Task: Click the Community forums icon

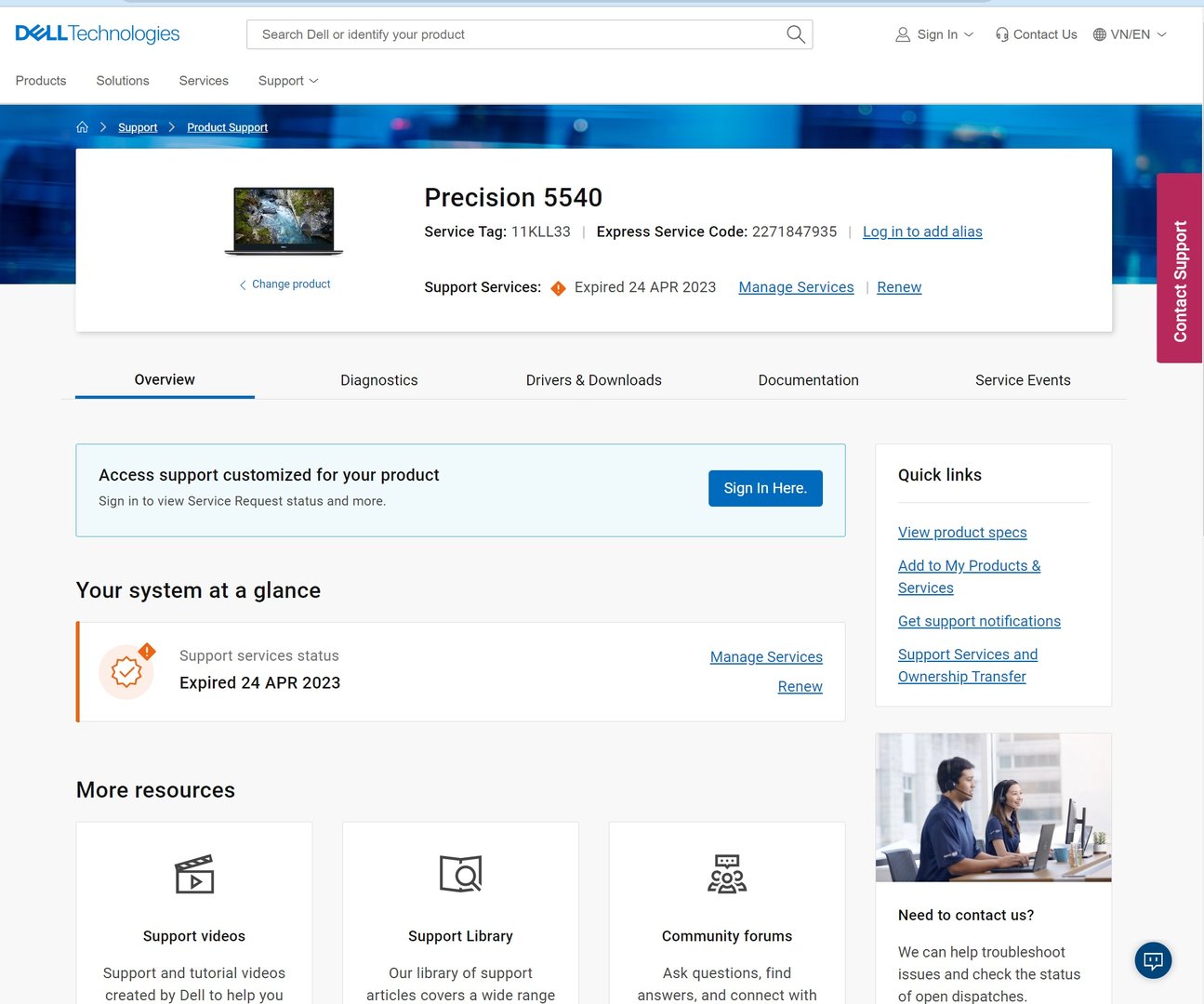Action: tap(727, 874)
